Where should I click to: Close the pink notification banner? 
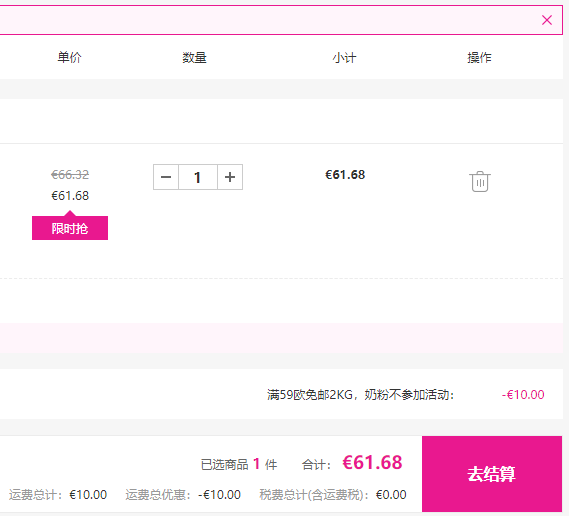547,20
